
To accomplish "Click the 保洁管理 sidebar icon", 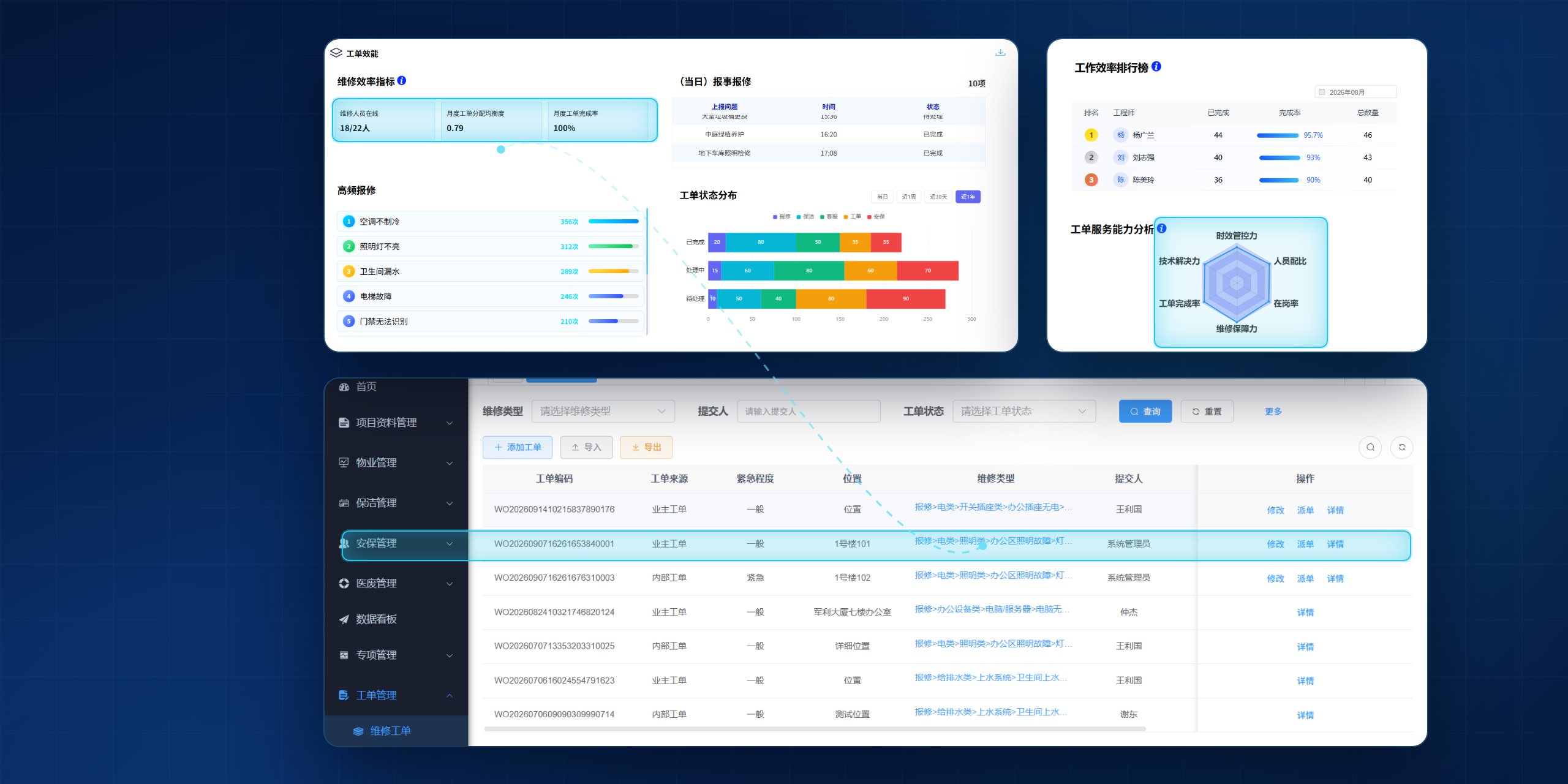I will tap(344, 503).
